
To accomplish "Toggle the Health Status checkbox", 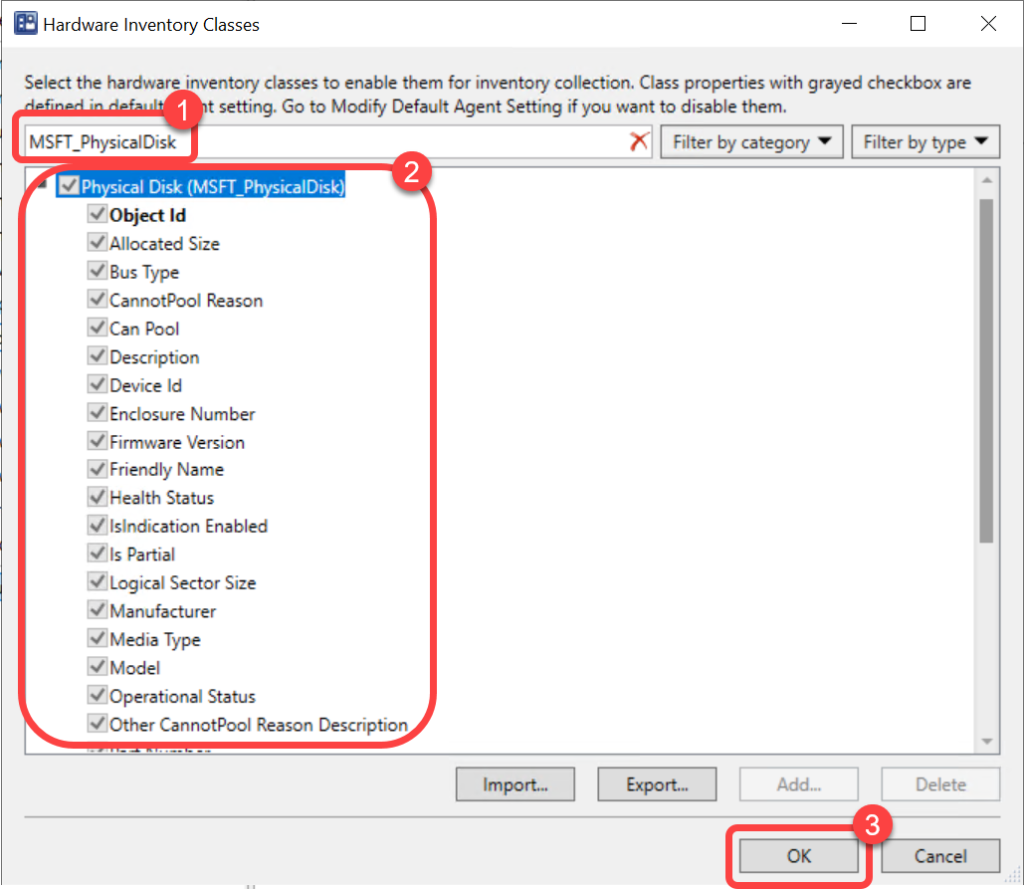I will click(97, 497).
